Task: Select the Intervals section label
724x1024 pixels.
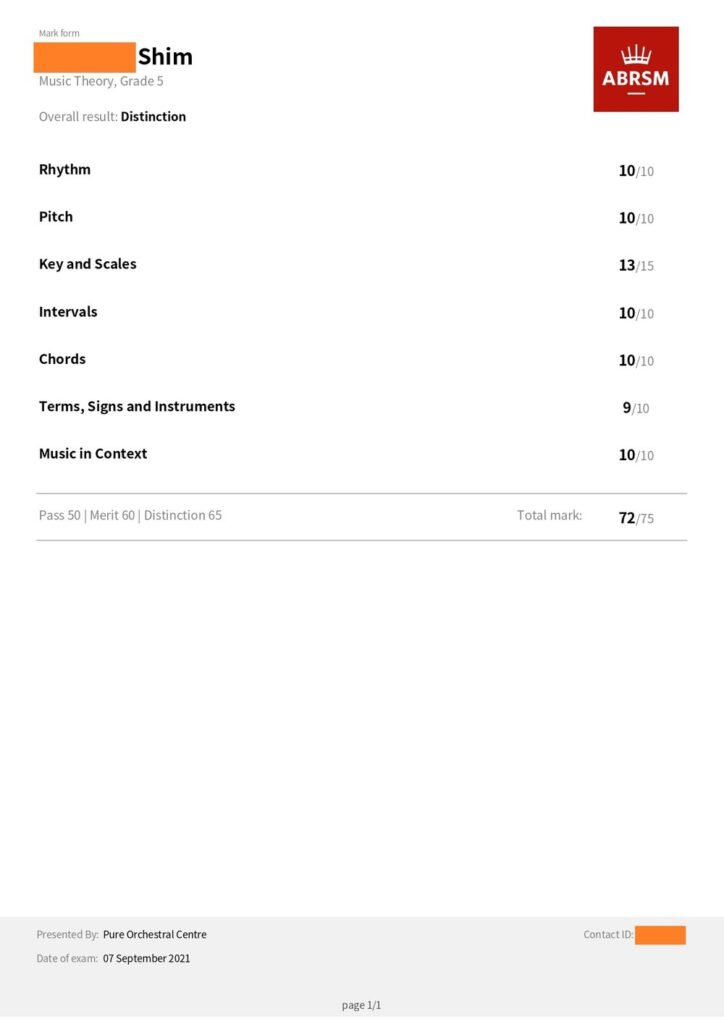Action: 68,312
